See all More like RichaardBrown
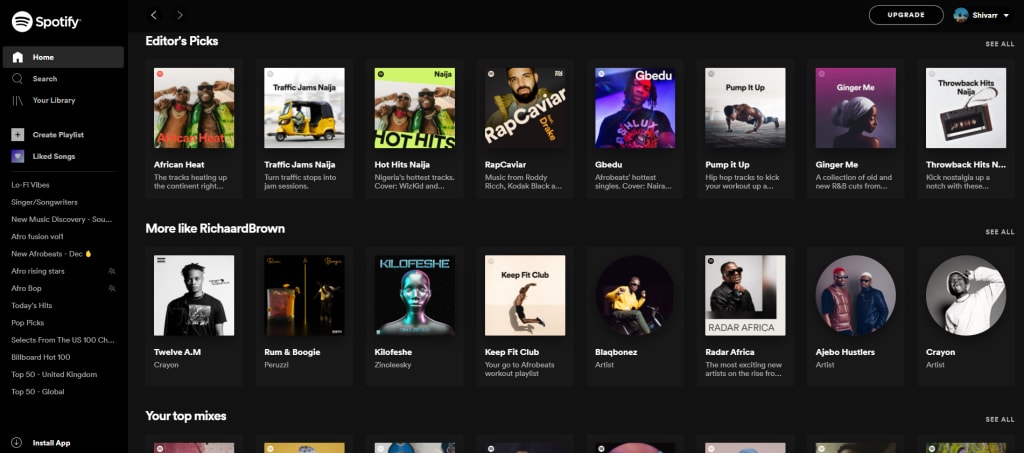Viewport: 1024px width, 453px height. 1000,232
